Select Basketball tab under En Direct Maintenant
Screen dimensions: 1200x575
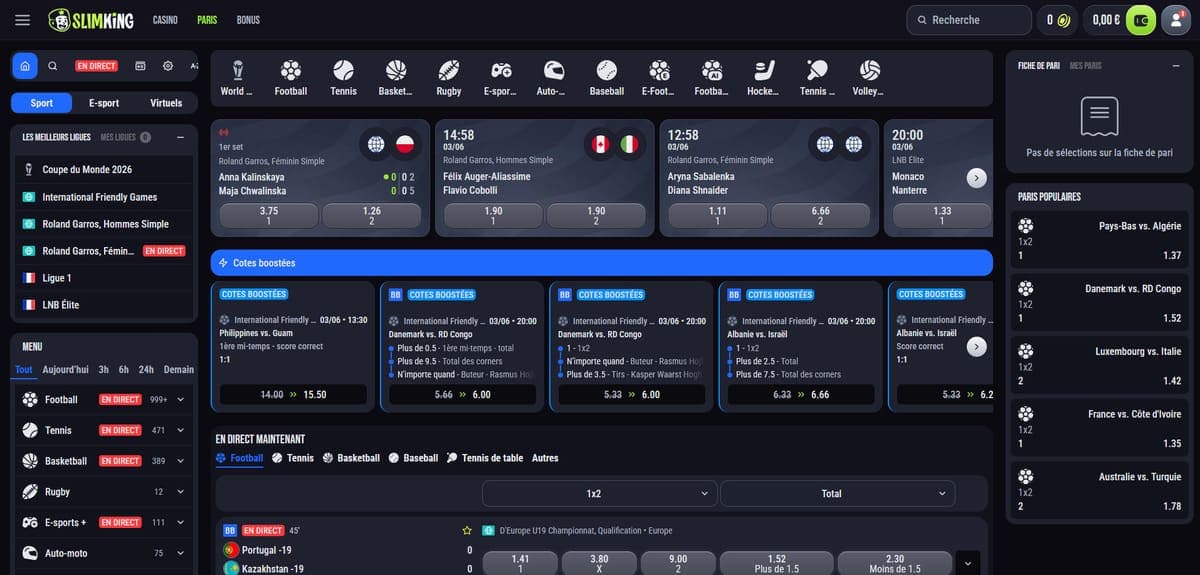pyautogui.click(x=351, y=458)
